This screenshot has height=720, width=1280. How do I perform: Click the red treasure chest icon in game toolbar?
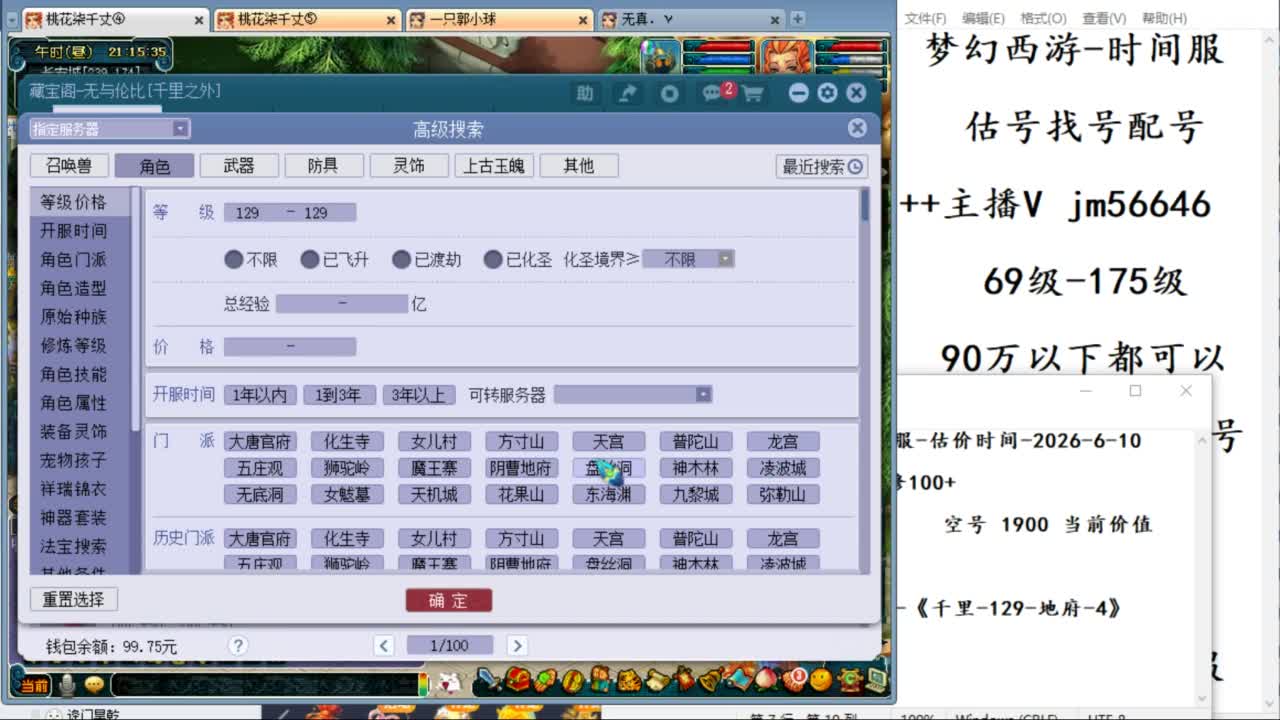(x=517, y=680)
